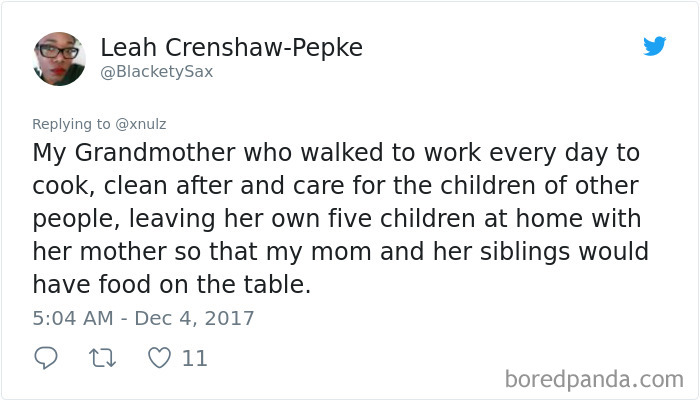Like the tweet with heart icon
This screenshot has width=700, height=401.
pos(159,358)
